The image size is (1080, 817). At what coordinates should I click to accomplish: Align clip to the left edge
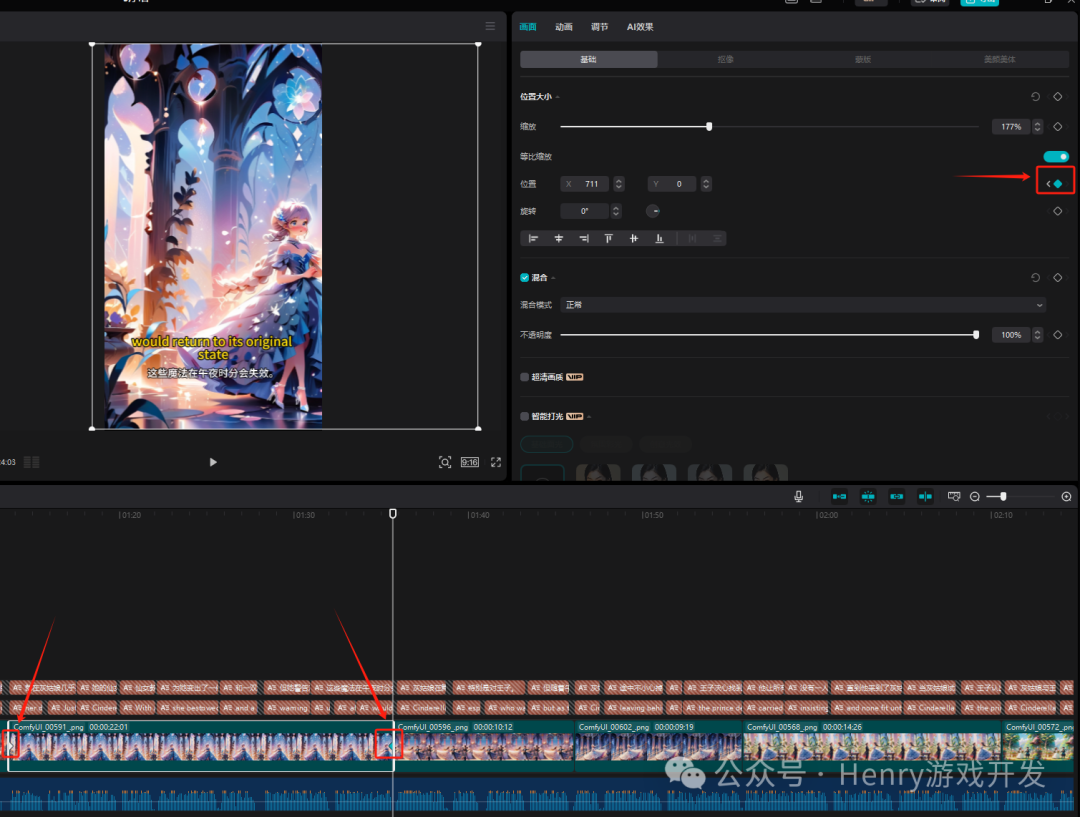pyautogui.click(x=533, y=238)
